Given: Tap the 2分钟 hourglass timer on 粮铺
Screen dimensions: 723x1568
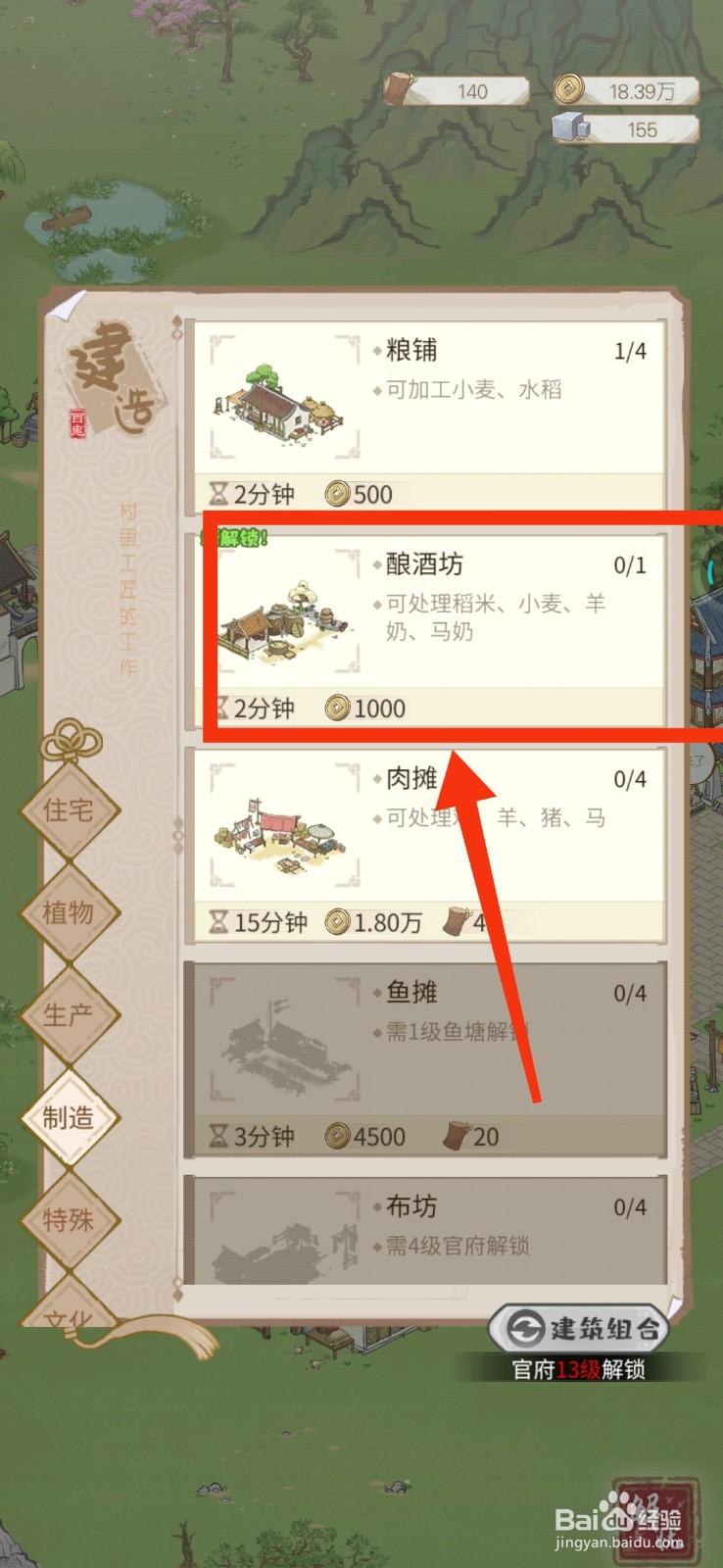Looking at the screenshot, I should [252, 494].
